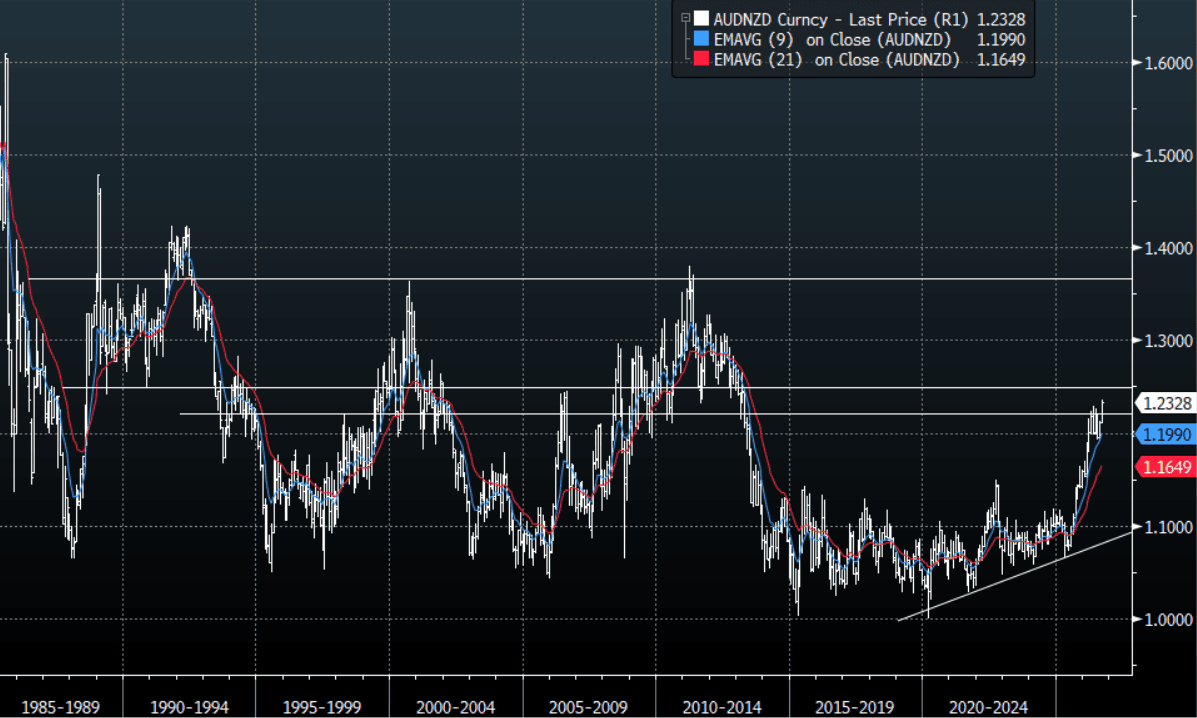Click the 2020-2024 time axis label

click(x=989, y=707)
